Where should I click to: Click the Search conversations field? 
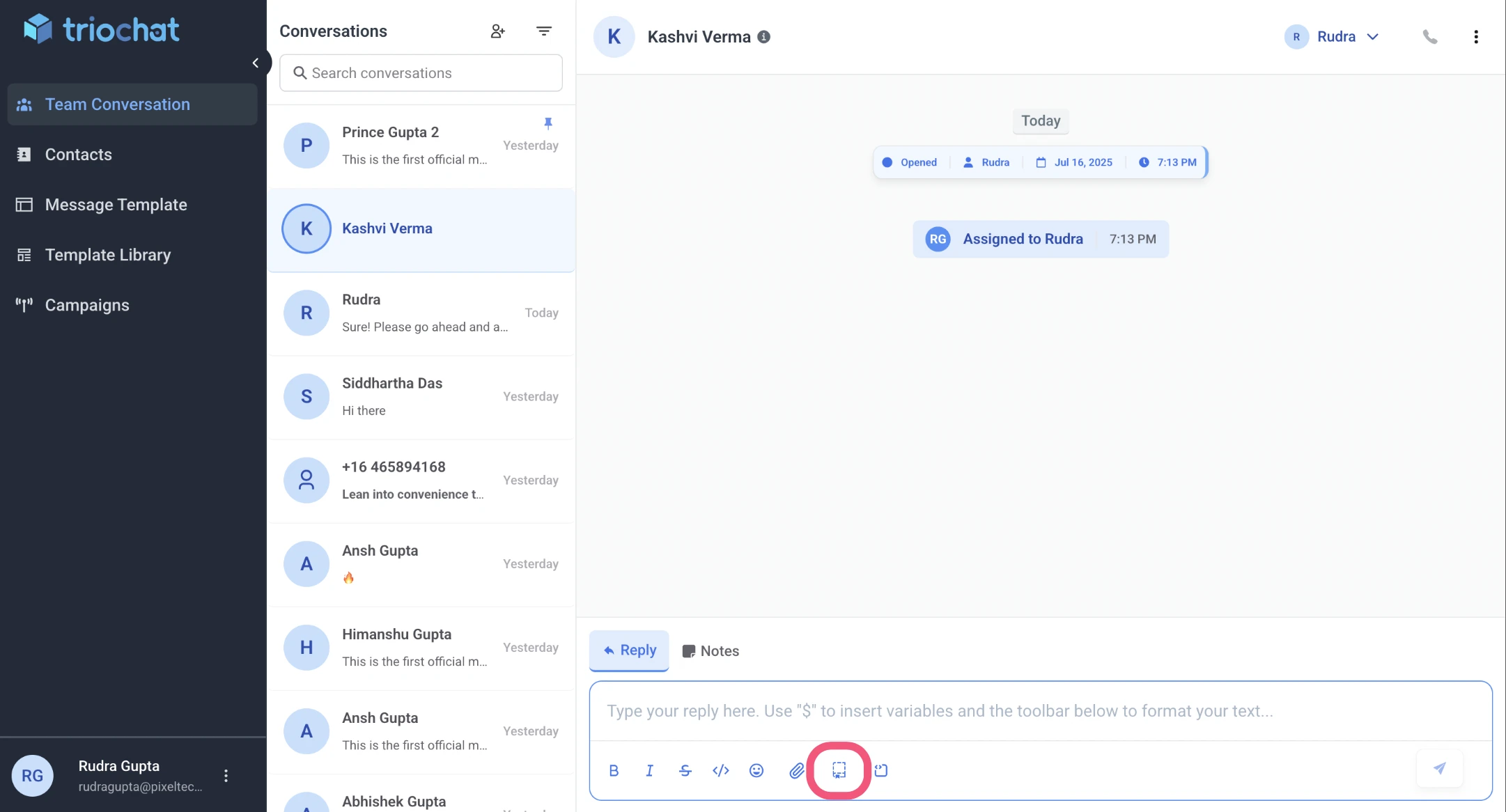[421, 73]
